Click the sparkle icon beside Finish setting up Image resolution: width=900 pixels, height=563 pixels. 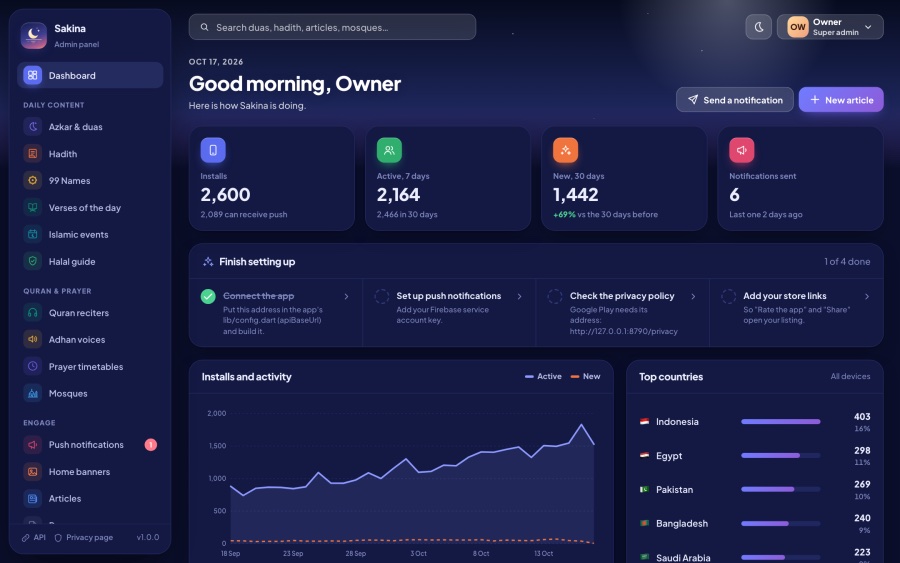[208, 262]
